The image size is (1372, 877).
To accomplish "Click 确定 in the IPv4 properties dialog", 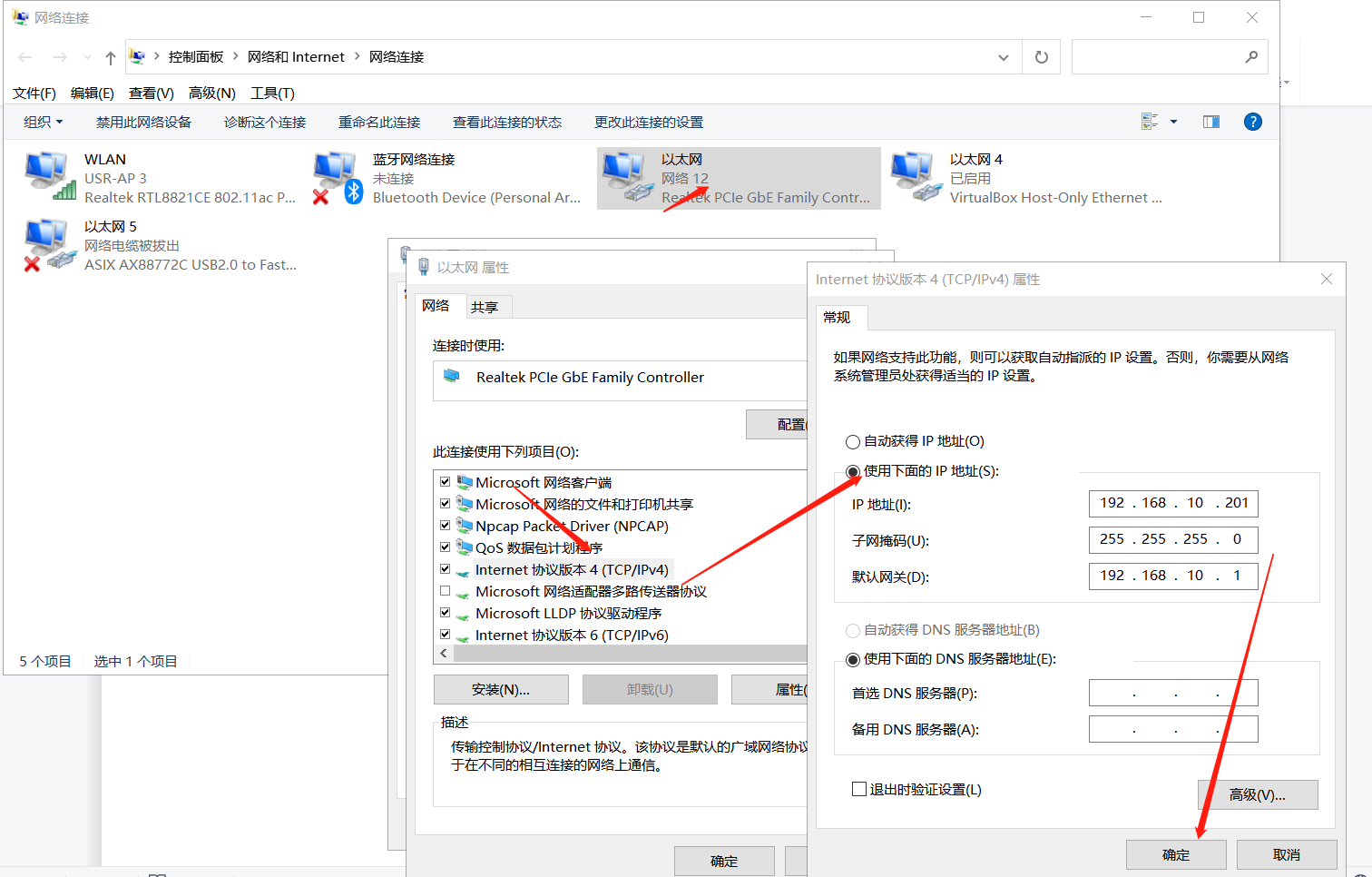I will (x=1176, y=854).
